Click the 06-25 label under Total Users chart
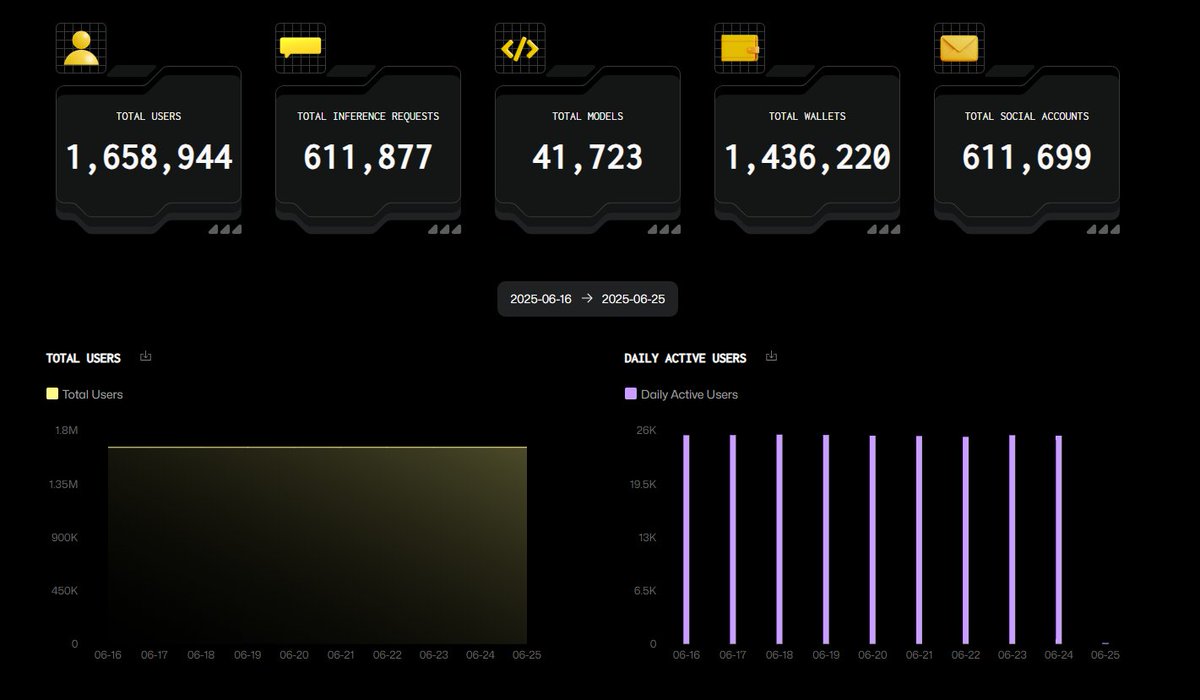 click(x=527, y=656)
